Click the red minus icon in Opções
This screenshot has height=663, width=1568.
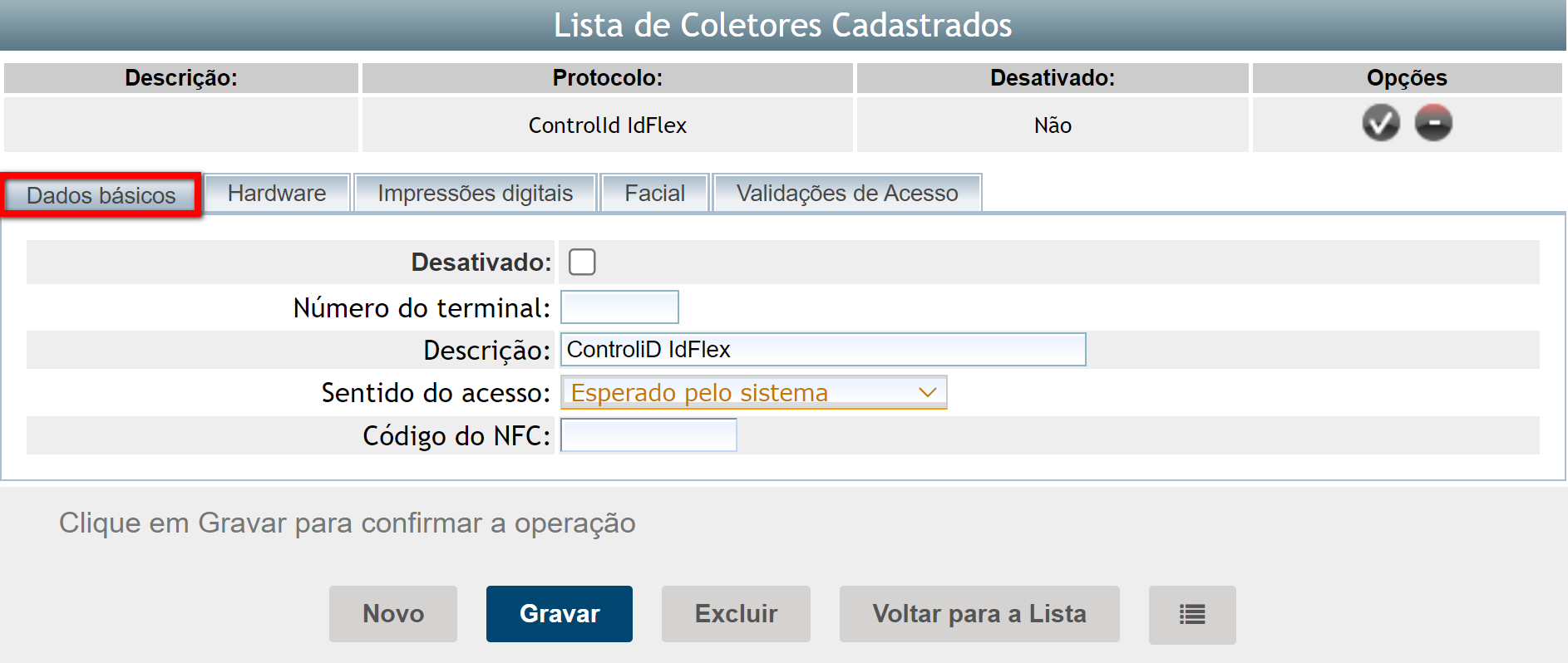(1433, 124)
